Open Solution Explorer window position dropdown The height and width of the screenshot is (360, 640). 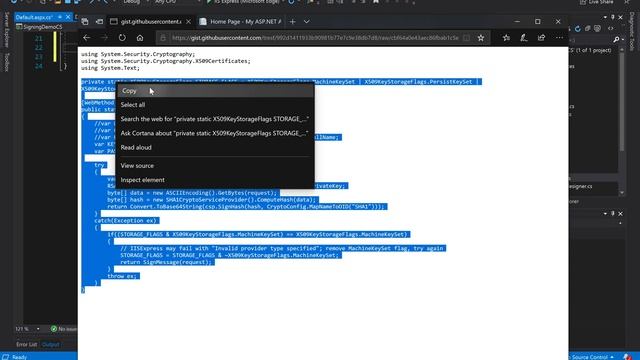pos(605,17)
